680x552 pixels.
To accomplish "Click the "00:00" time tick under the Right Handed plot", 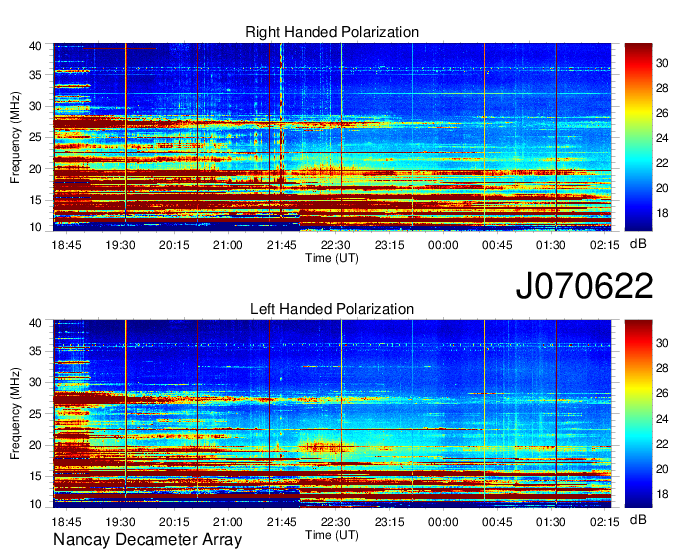I will click(x=443, y=245).
